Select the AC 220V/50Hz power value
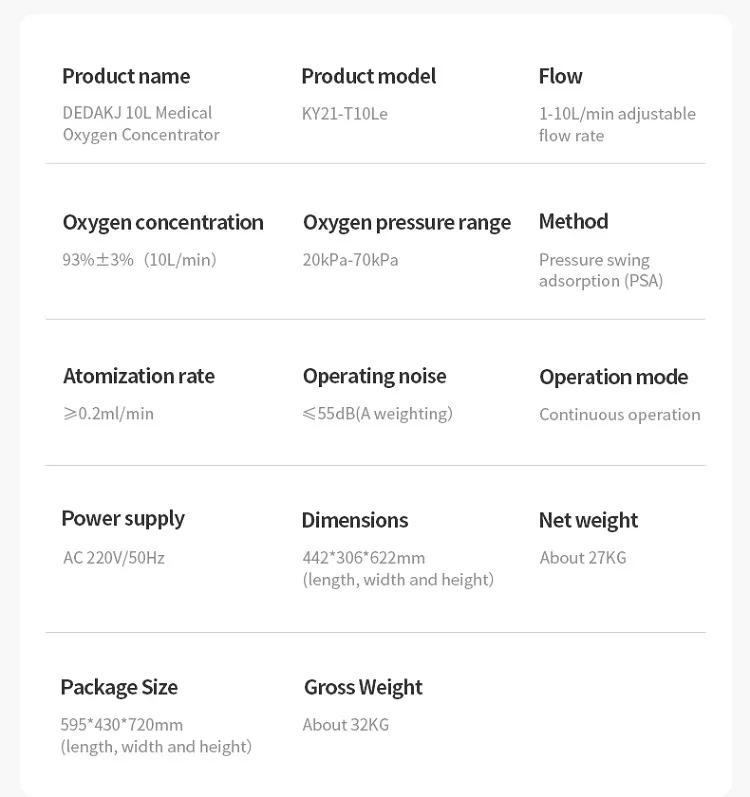The image size is (750, 797). (114, 558)
